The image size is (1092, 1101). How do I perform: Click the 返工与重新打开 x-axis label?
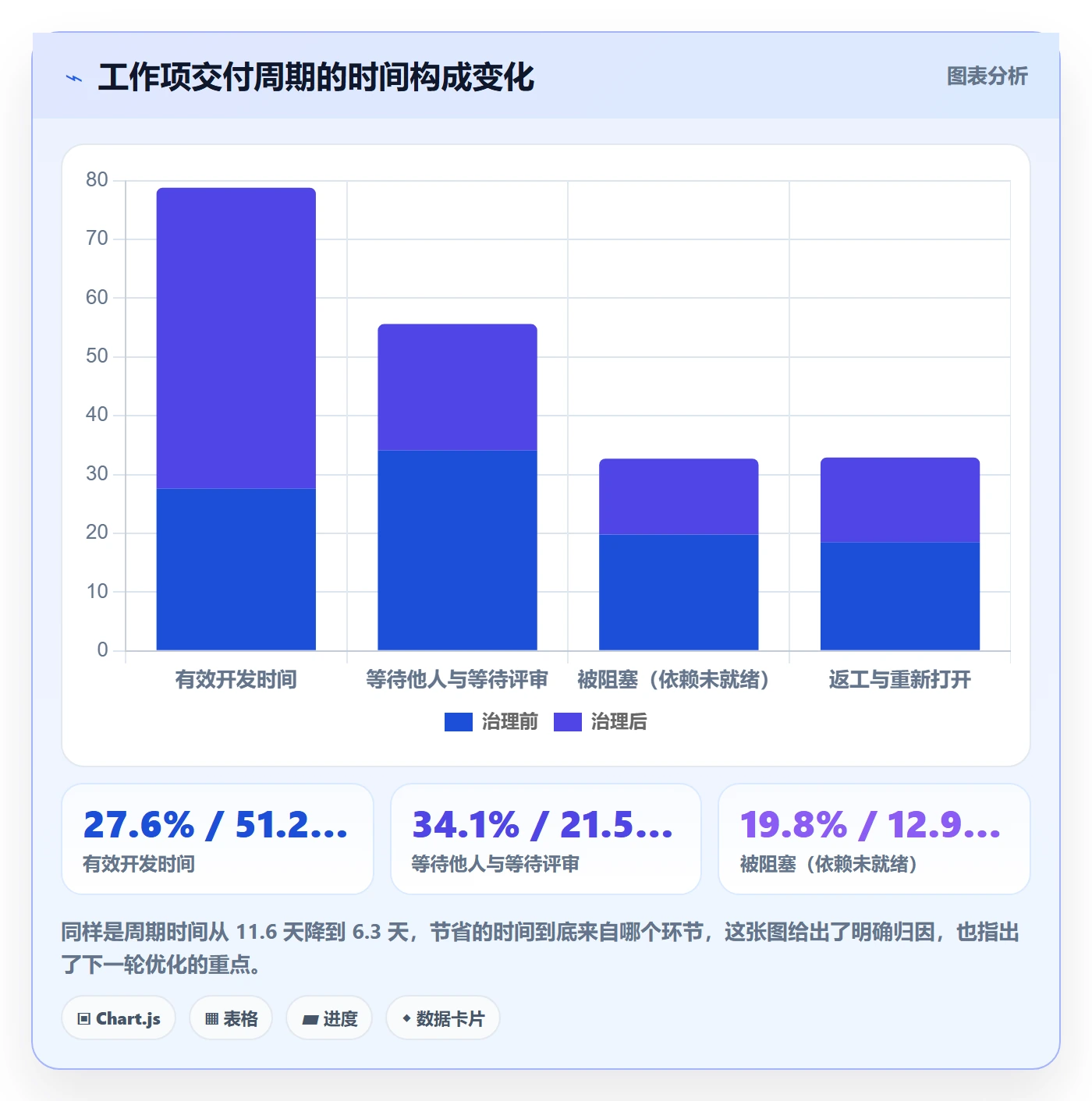point(900,680)
